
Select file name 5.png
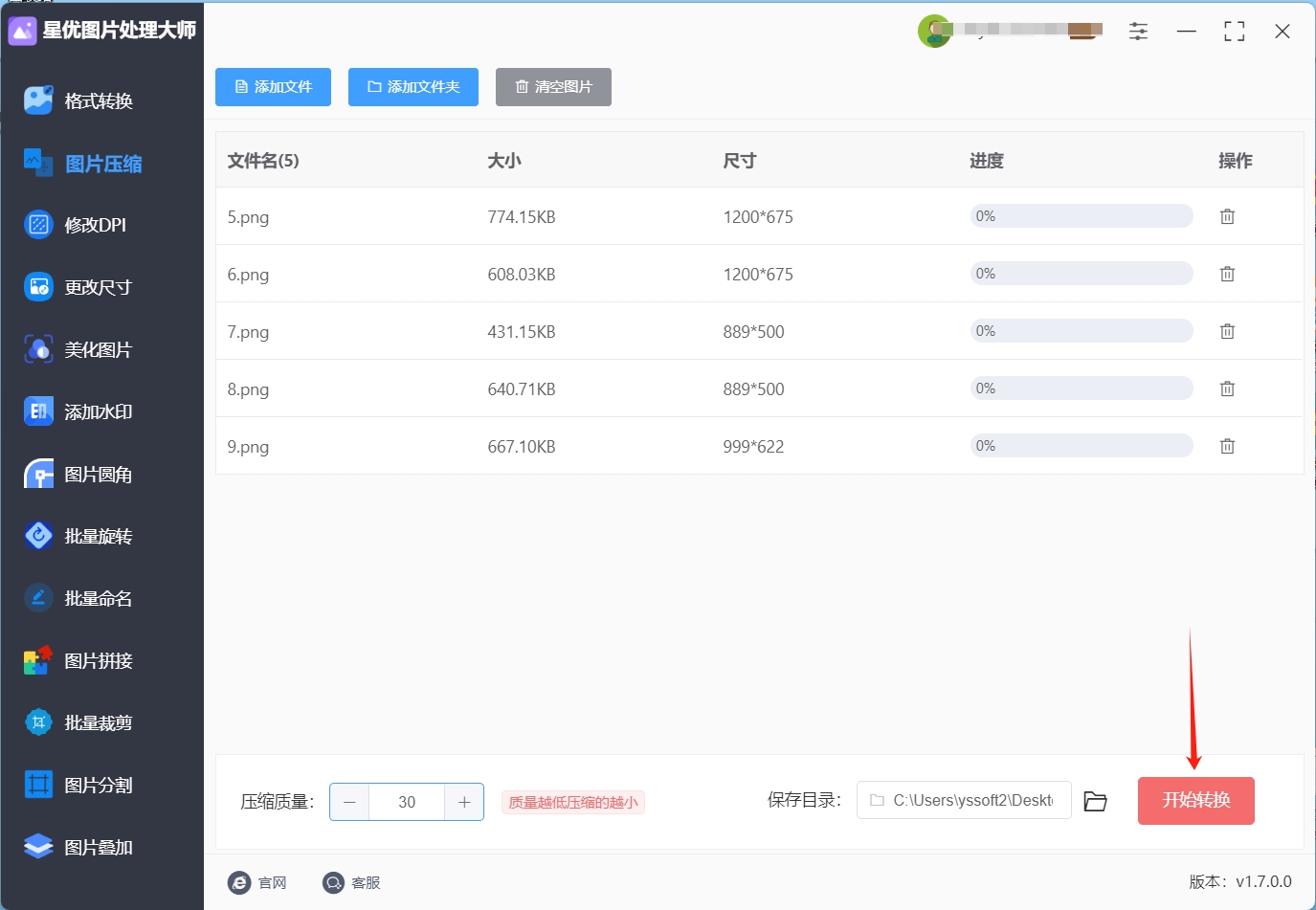coord(248,217)
